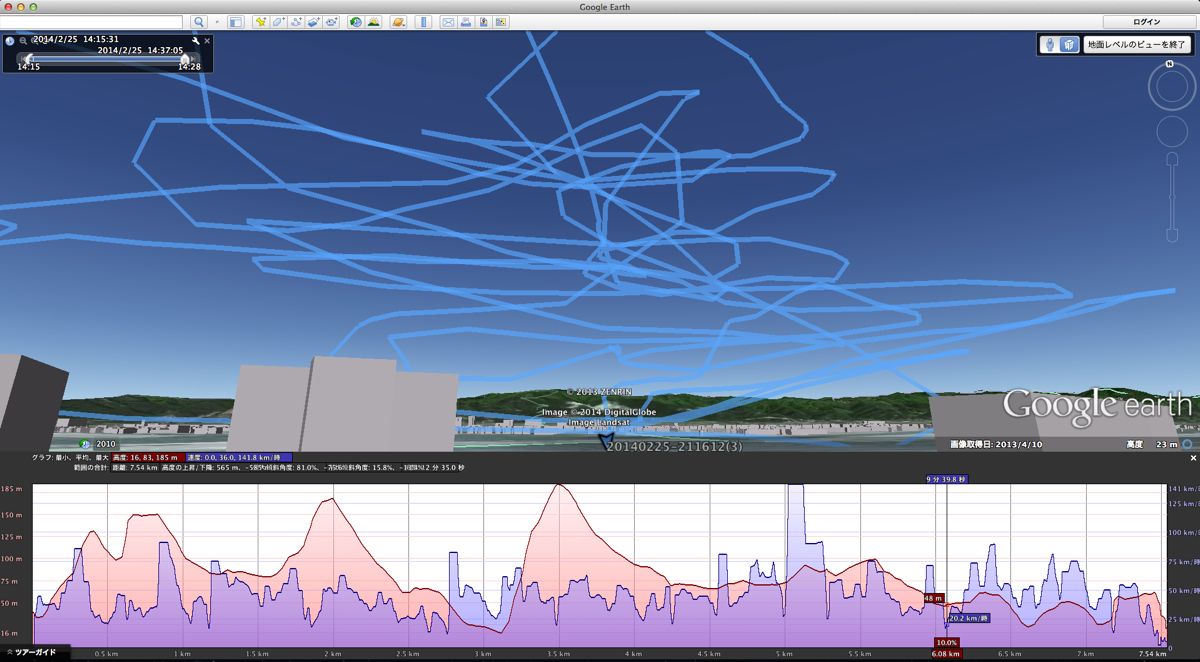Viewport: 1200px width, 662px height.
Task: Select the add image overlay tool
Action: pyautogui.click(x=313, y=22)
